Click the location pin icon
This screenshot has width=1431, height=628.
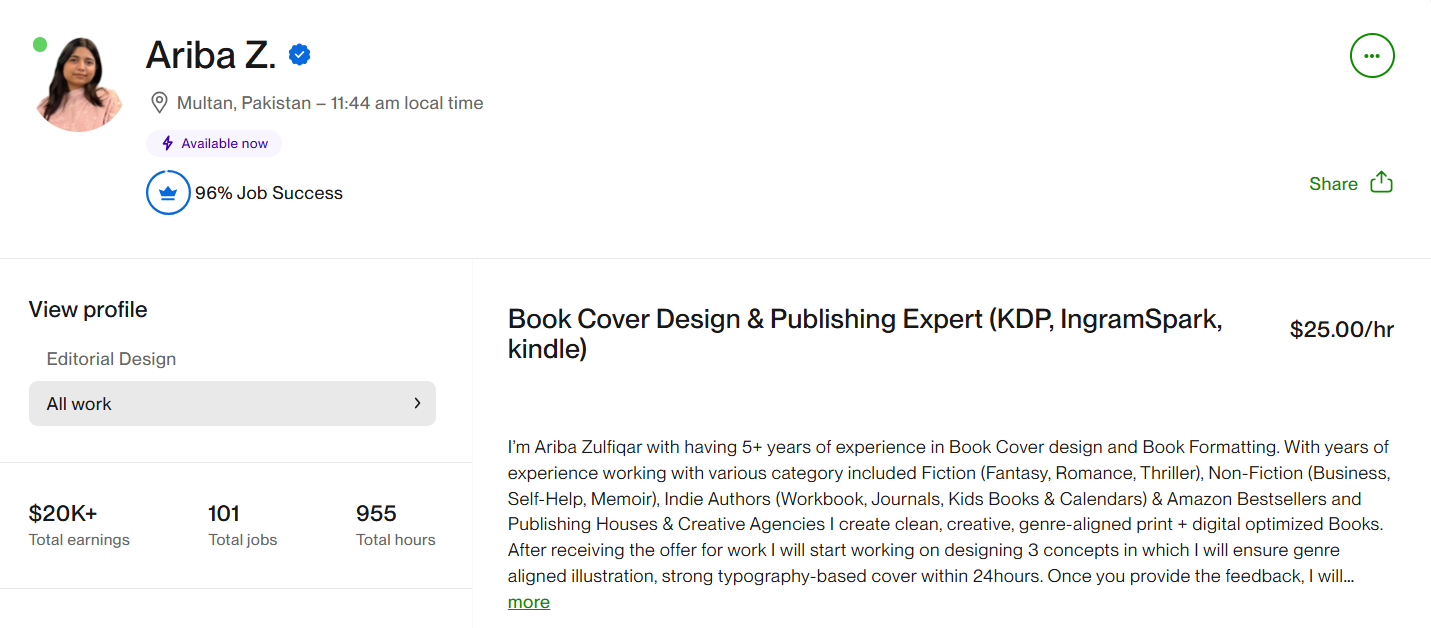click(x=158, y=103)
